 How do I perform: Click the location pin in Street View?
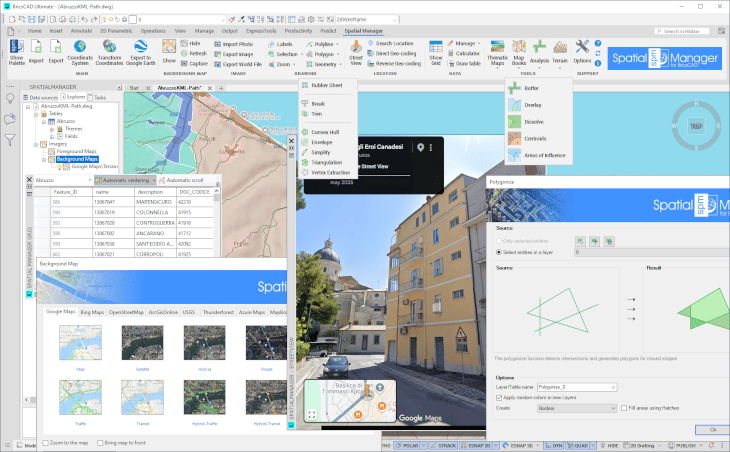(420, 148)
